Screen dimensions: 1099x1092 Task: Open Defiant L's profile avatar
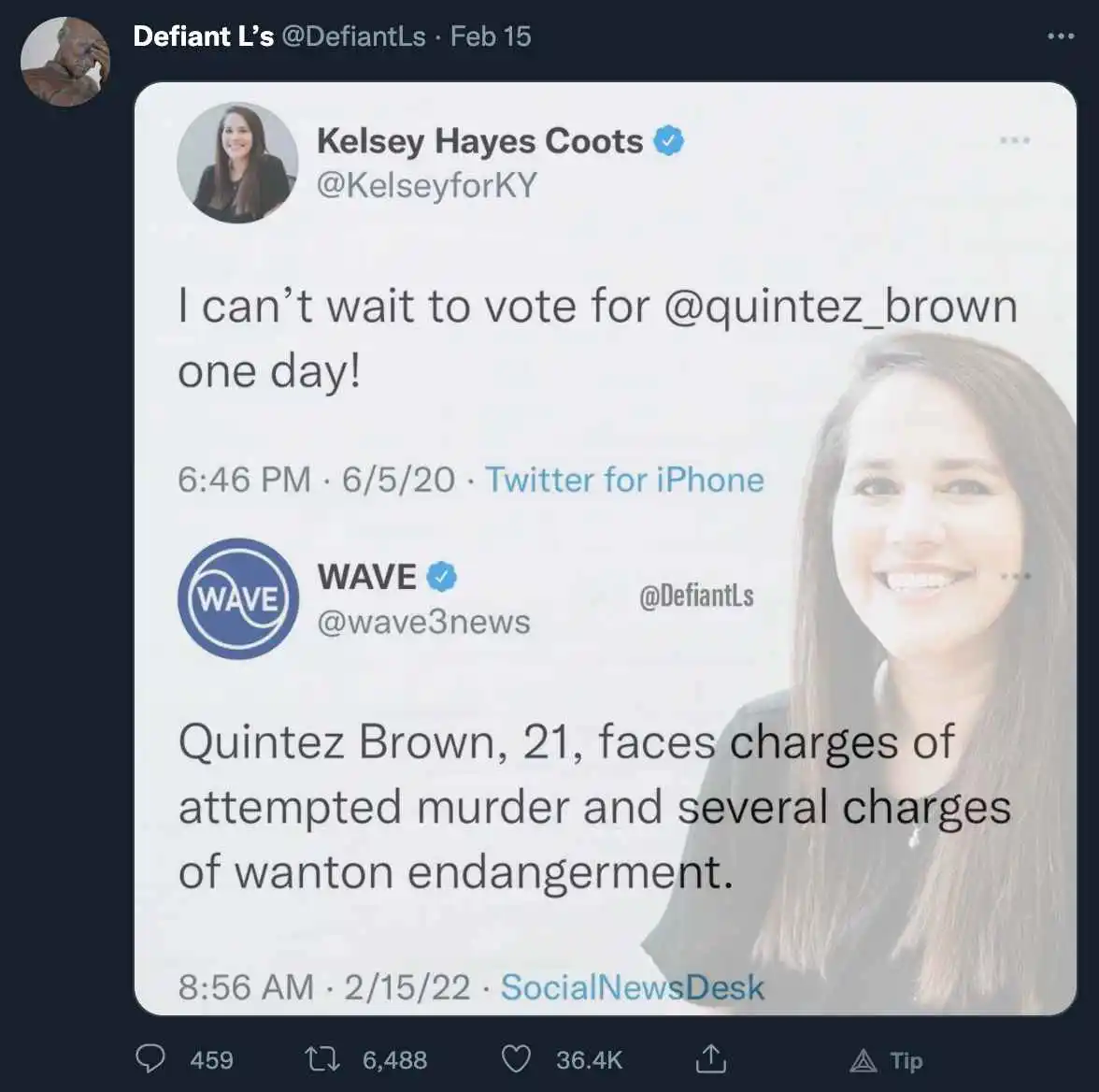point(65,61)
